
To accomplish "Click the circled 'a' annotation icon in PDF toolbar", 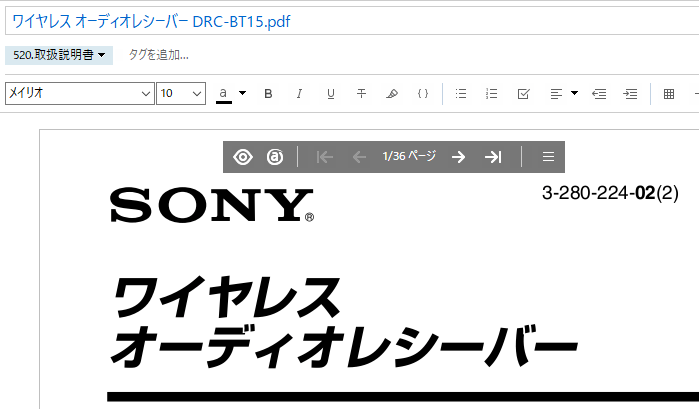I will click(275, 157).
